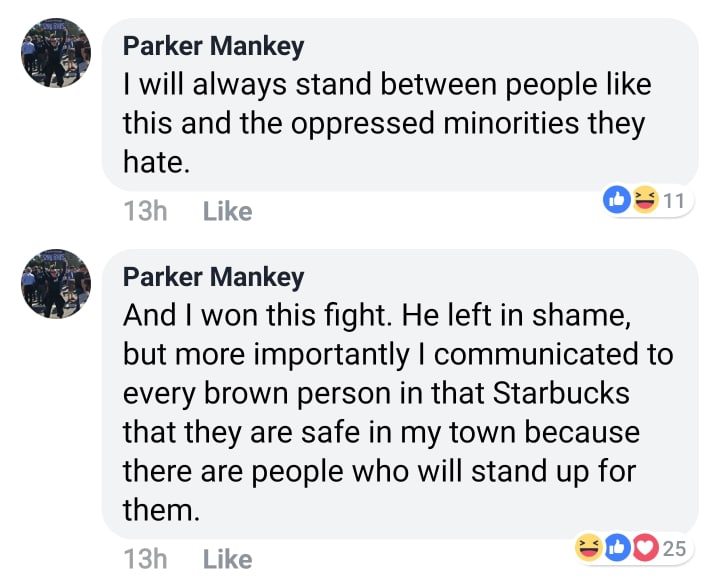
Task: Click the 13h timestamp under the second comment
Action: click(x=145, y=558)
